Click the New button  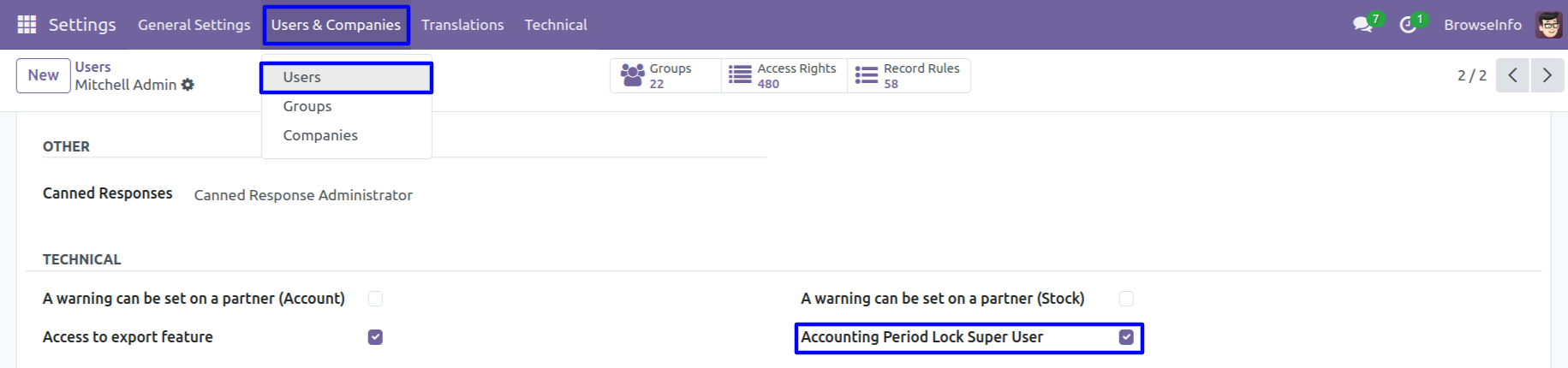pos(43,75)
